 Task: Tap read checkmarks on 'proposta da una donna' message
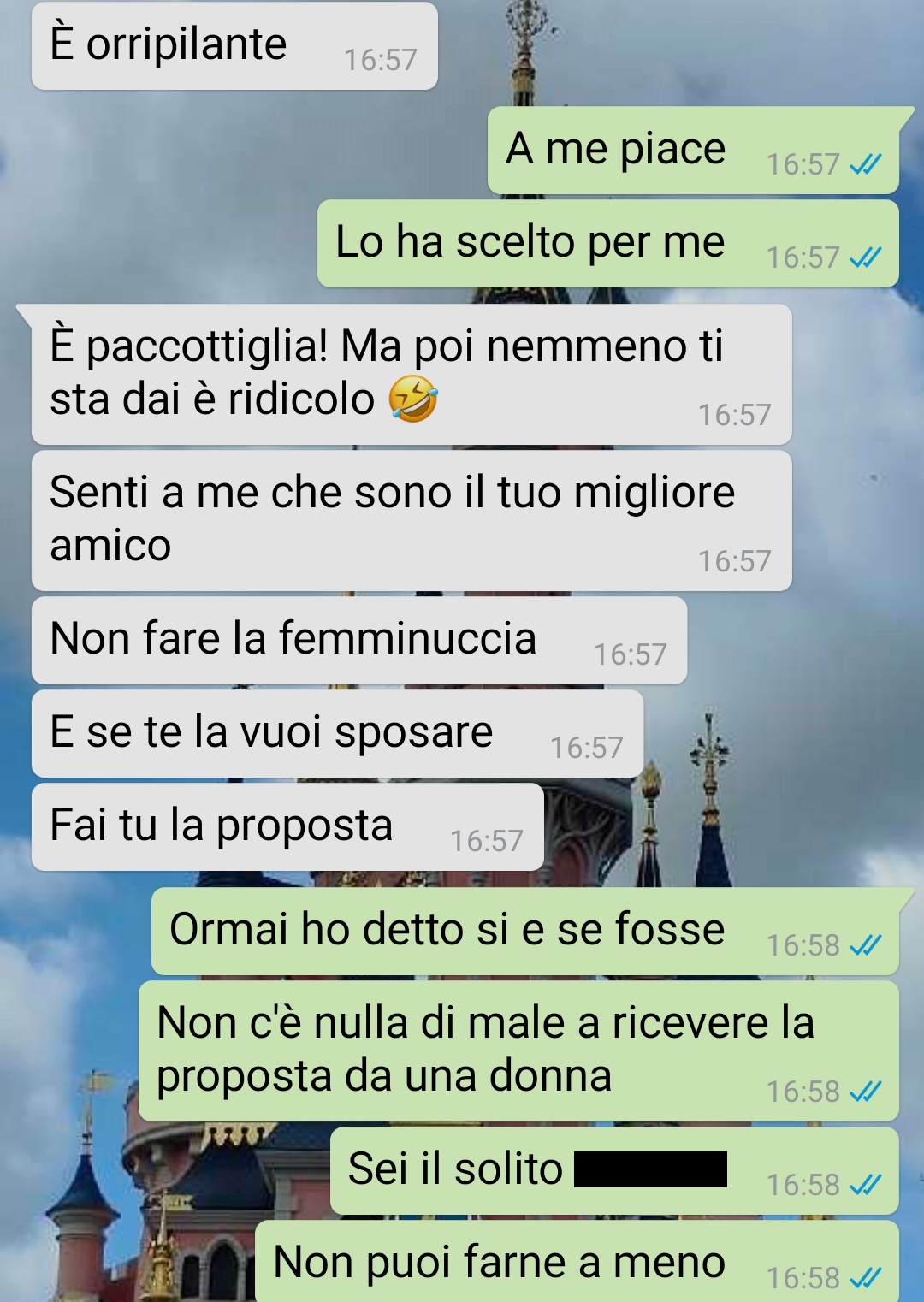tap(866, 1091)
